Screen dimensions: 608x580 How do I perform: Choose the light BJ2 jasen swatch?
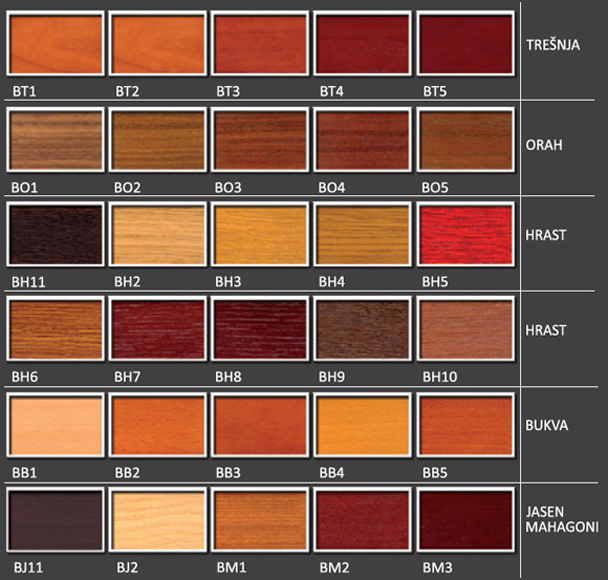coord(158,523)
